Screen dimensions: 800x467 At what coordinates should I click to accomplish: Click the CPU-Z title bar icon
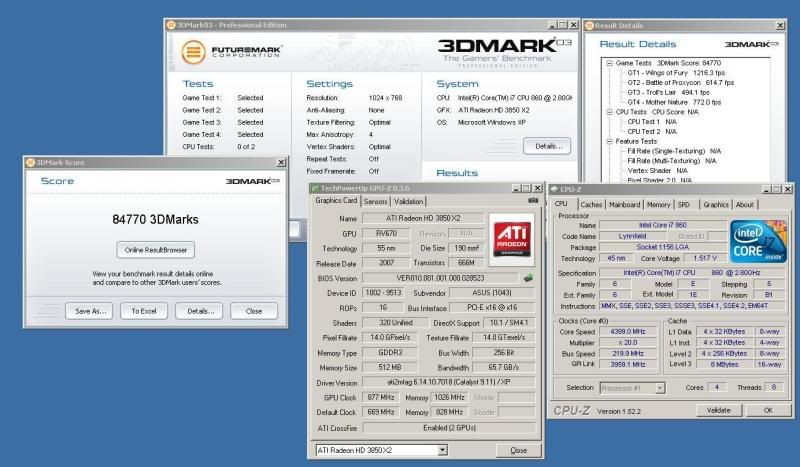pos(554,189)
